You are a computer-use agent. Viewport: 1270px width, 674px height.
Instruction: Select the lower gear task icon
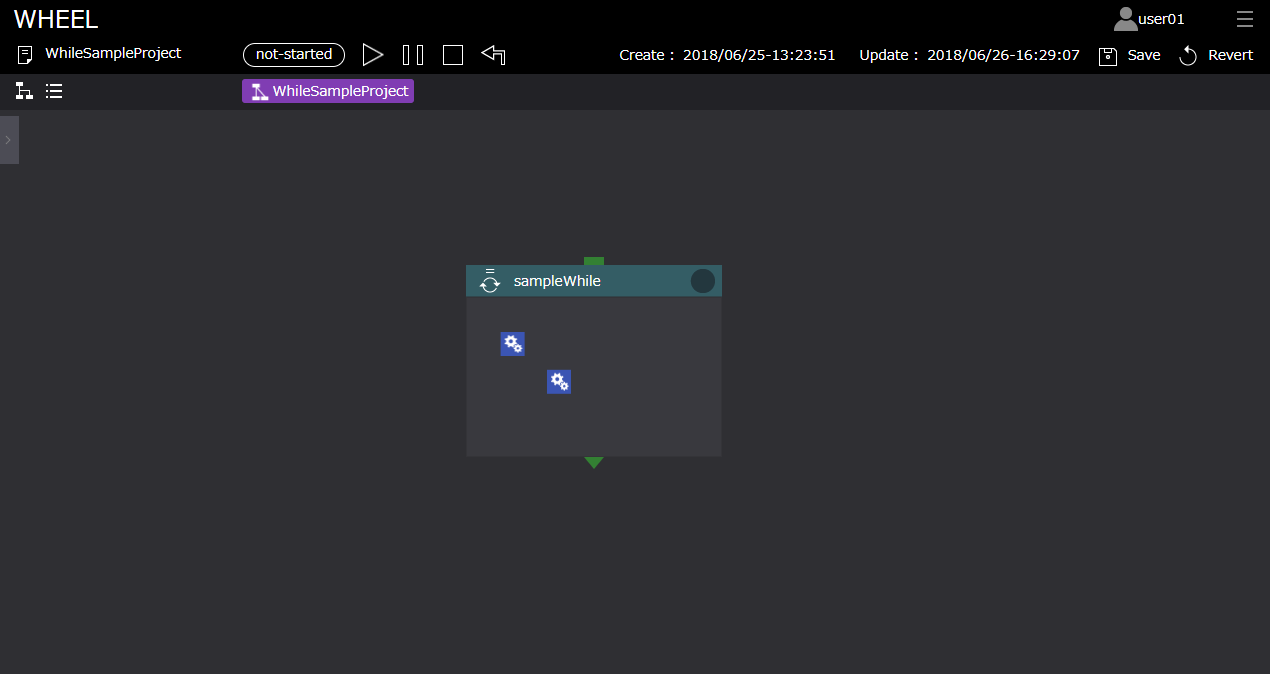559,381
